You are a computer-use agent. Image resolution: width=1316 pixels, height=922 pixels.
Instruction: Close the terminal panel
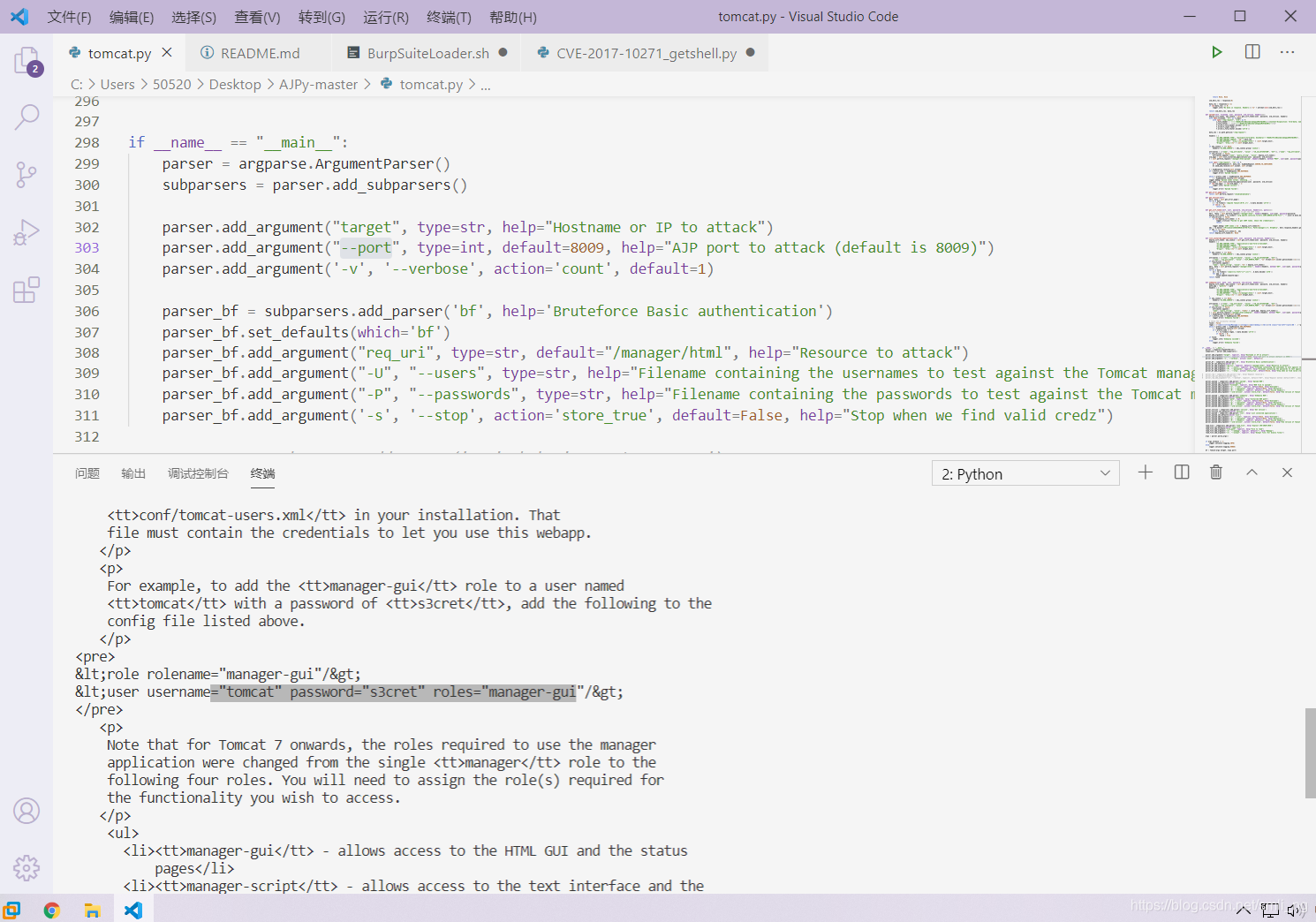pos(1287,472)
